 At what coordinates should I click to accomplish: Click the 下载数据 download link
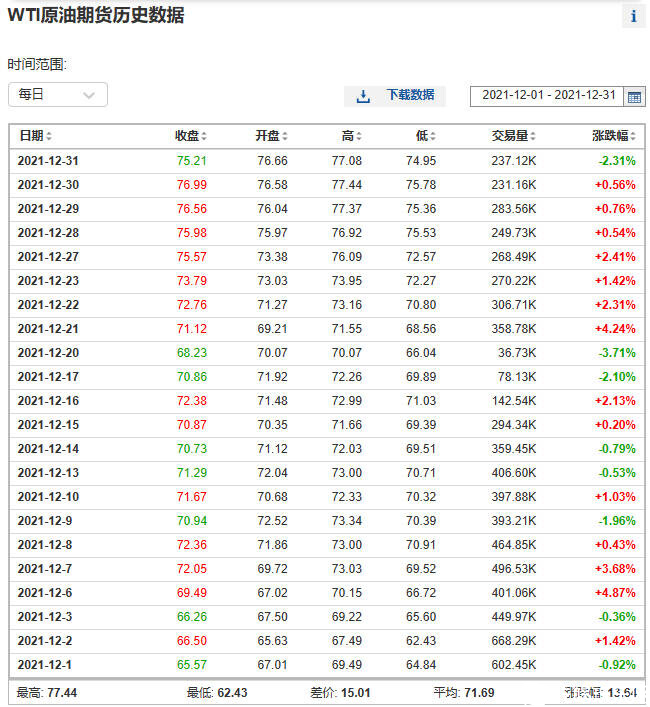tap(410, 95)
